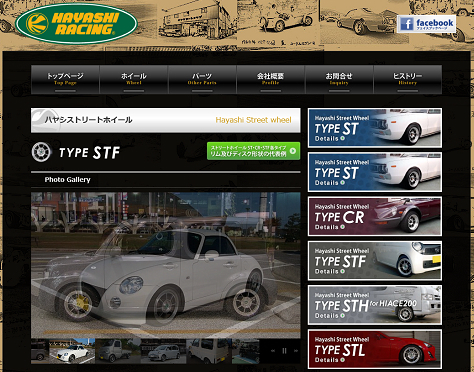Click the main gallery photo
This screenshot has height=372, width=474.
166,265
